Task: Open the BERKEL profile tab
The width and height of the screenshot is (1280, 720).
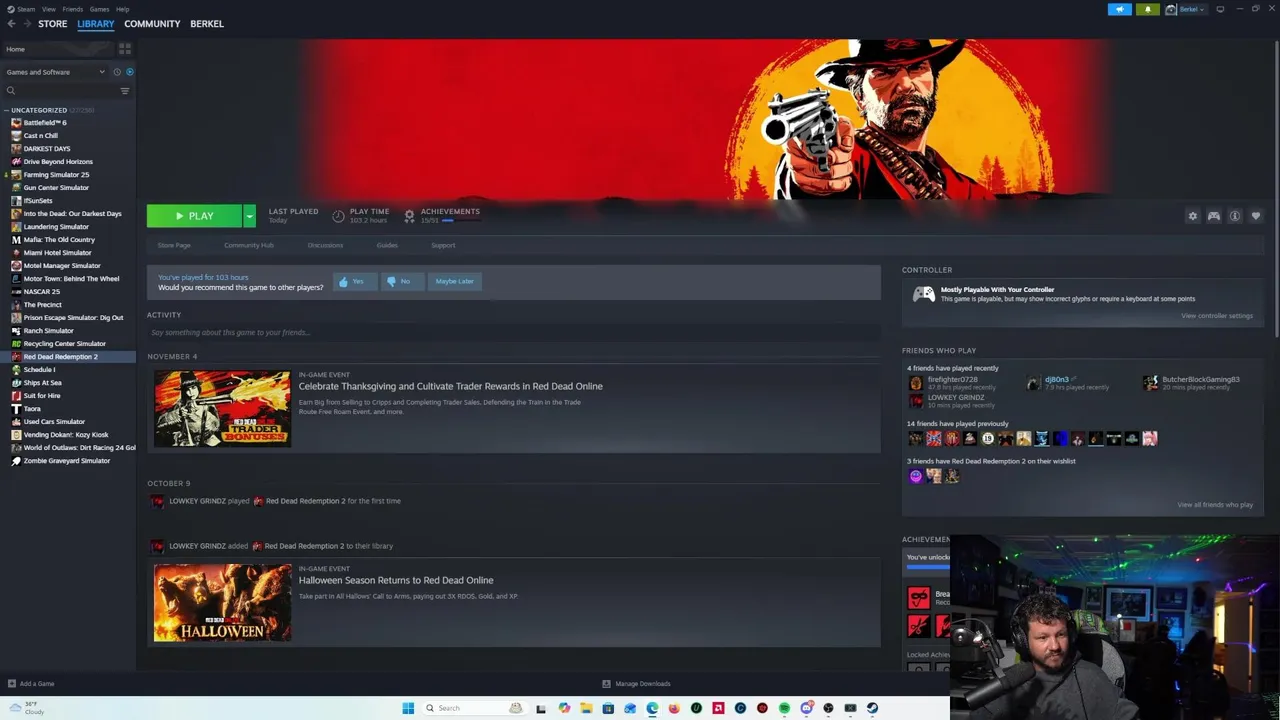Action: tap(207, 24)
